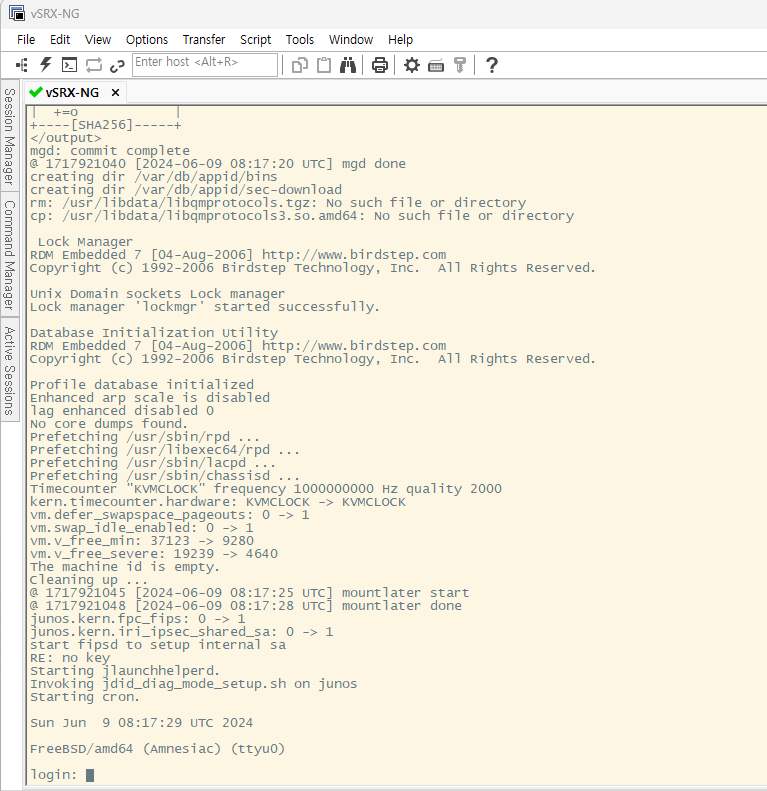Click 'creating dir /var/db/appid/bins' line
This screenshot has height=791, width=767.
(x=154, y=177)
